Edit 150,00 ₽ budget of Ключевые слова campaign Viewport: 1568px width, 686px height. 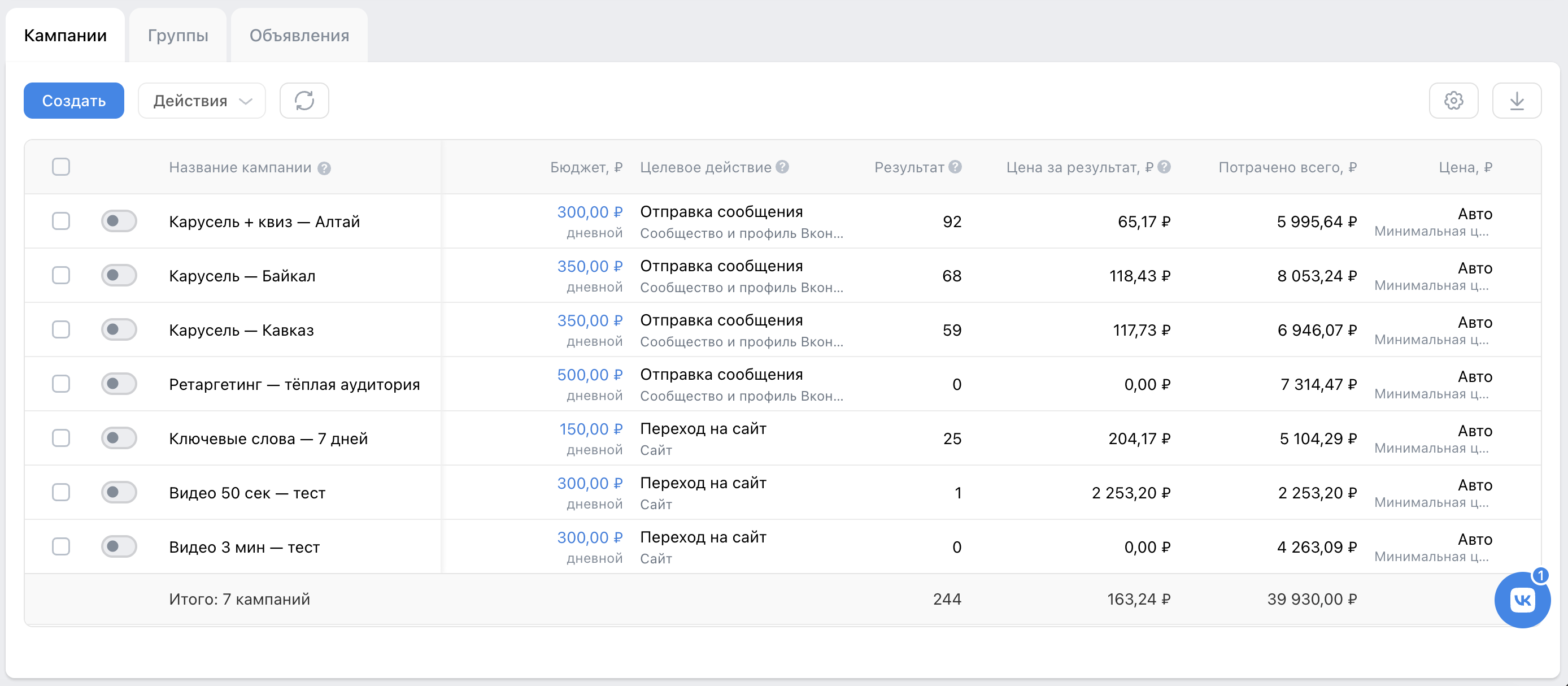point(590,429)
